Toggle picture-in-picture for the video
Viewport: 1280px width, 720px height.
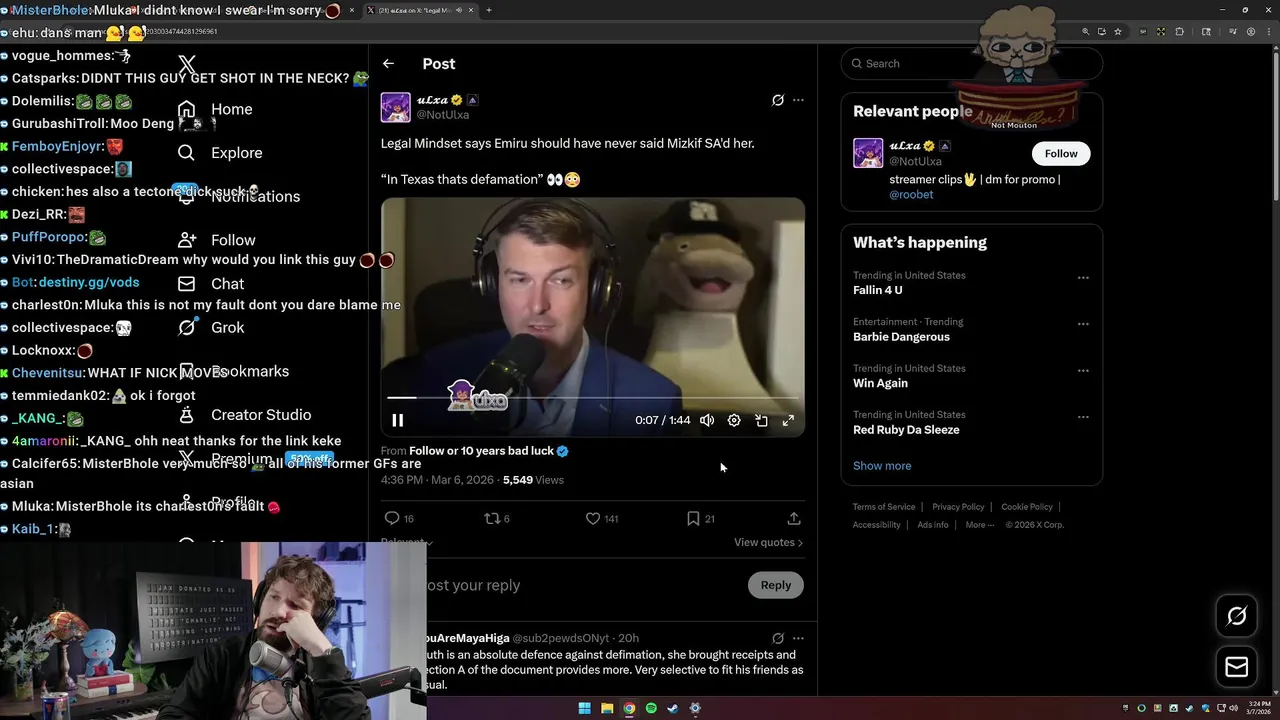pyautogui.click(x=761, y=421)
